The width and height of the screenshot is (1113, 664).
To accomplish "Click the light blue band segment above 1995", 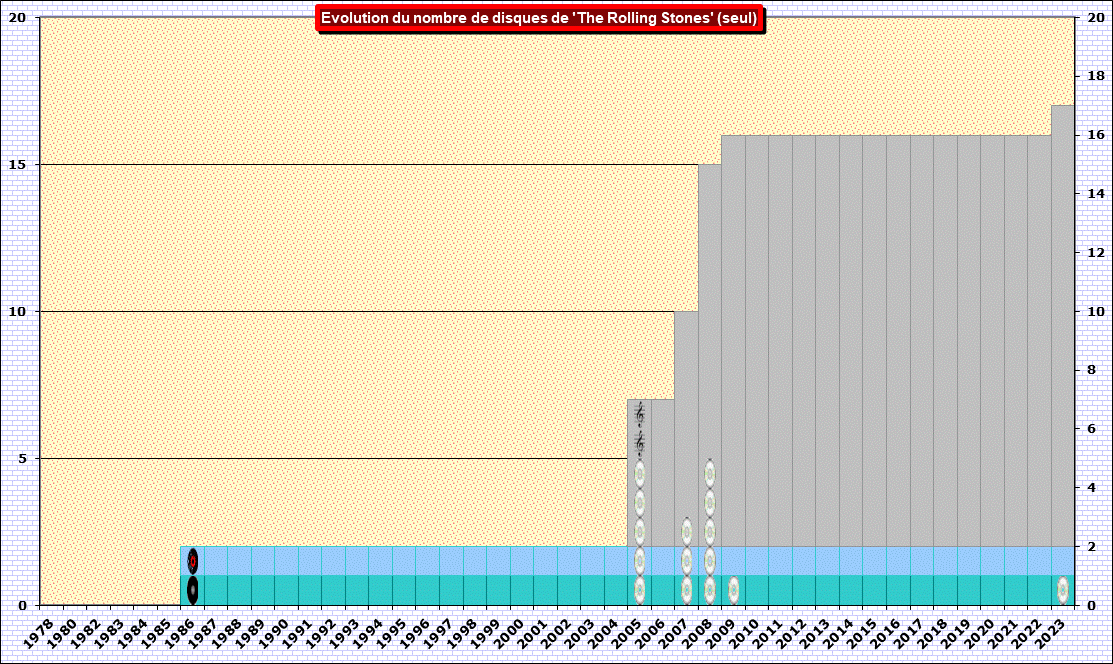I will pyautogui.click(x=404, y=560).
